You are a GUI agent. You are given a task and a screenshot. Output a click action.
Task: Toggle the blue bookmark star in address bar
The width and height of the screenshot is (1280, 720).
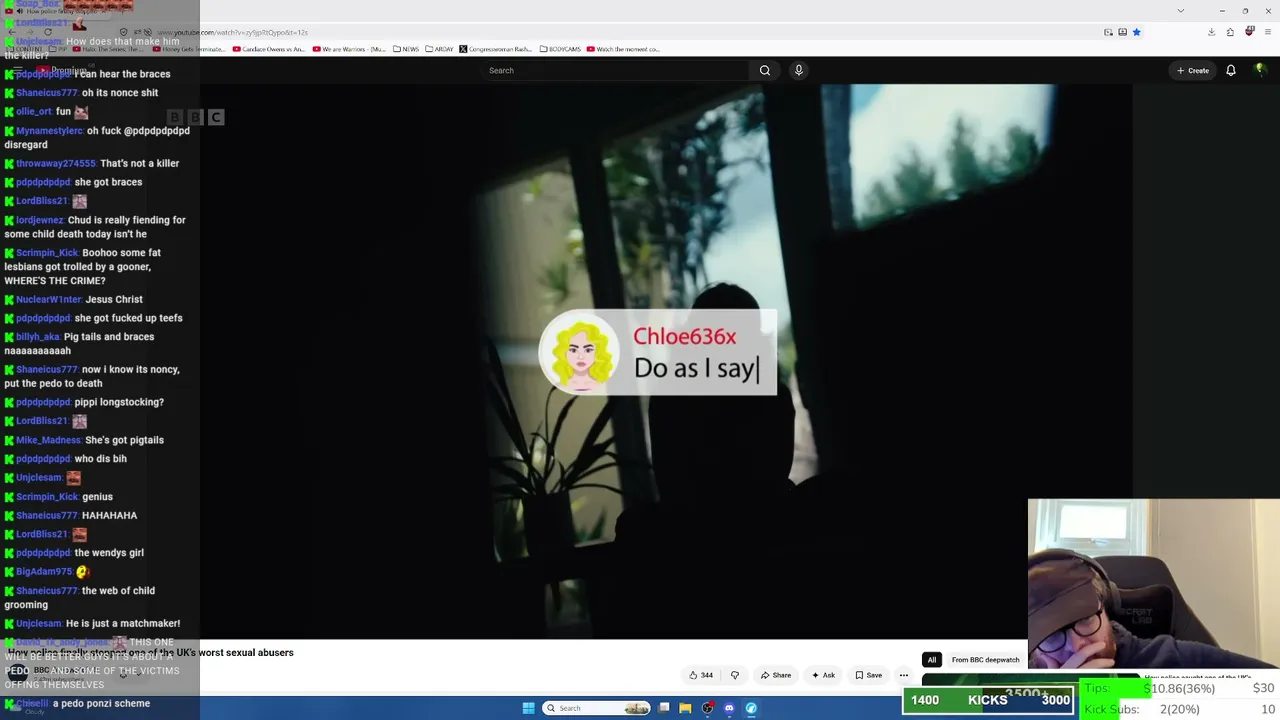pyautogui.click(x=1136, y=32)
